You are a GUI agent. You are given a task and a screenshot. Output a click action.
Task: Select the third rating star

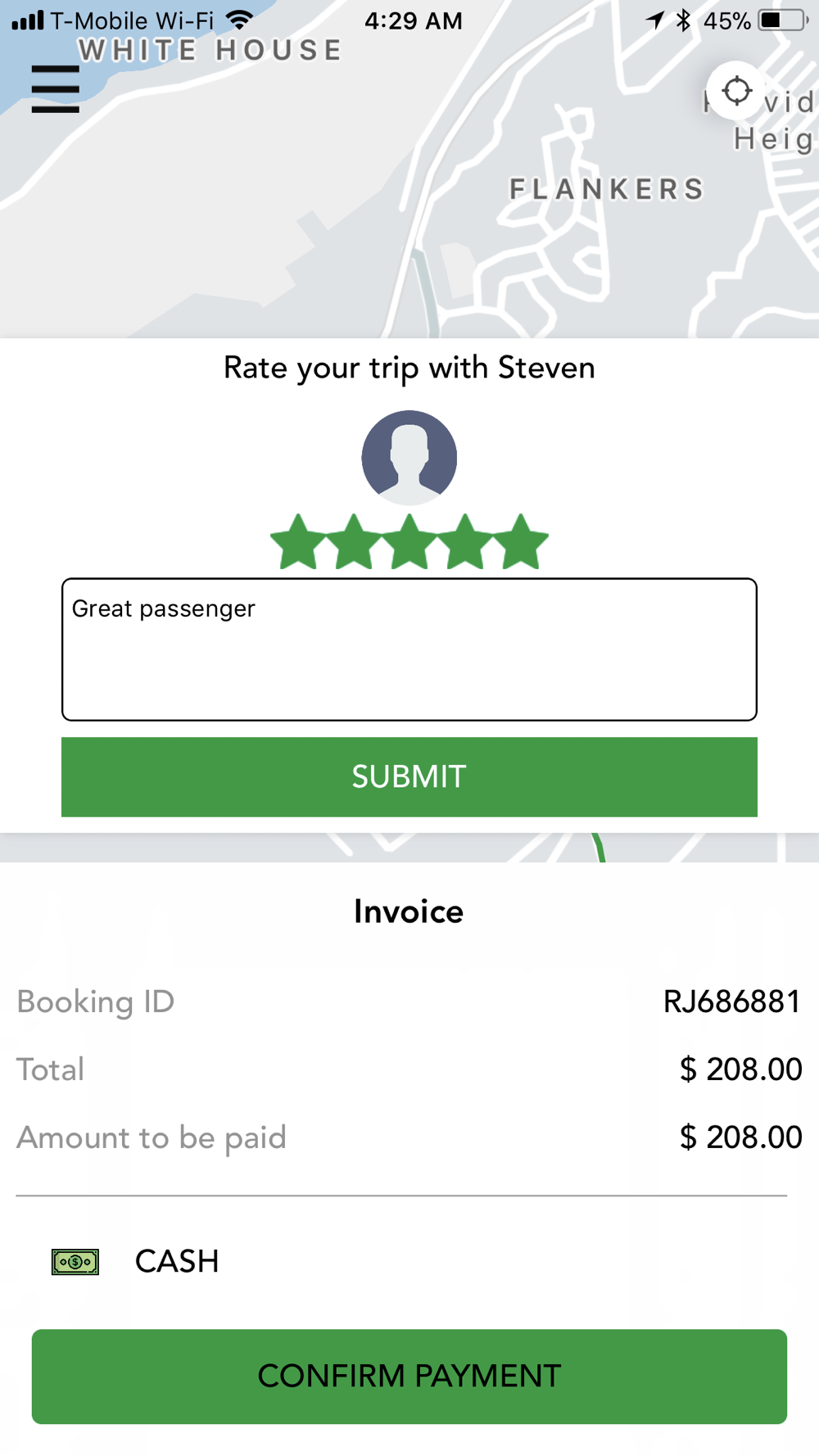(x=409, y=542)
